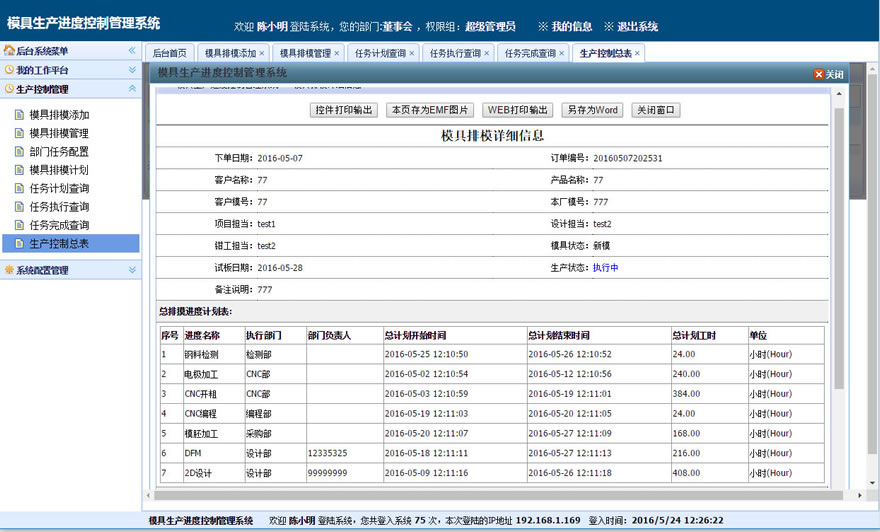Click the 电极加工 progress name cell

(x=214, y=374)
